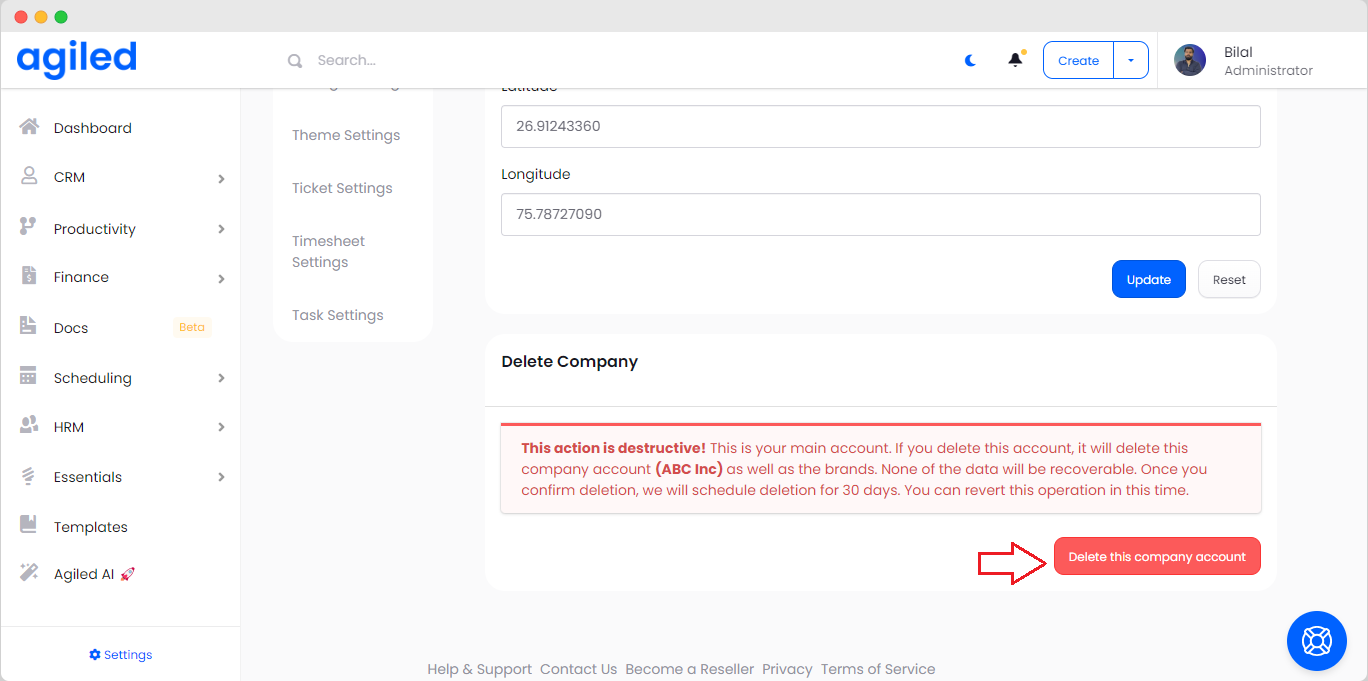This screenshot has width=1368, height=681.
Task: Expand the CRM submenu chevron
Action: coord(221,178)
